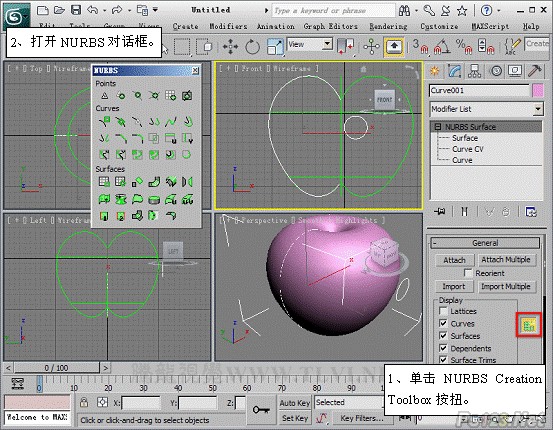Select the Rotate tool in toolbar
Image resolution: width=553 pixels, height=430 pixels.
pyautogui.click(x=252, y=47)
